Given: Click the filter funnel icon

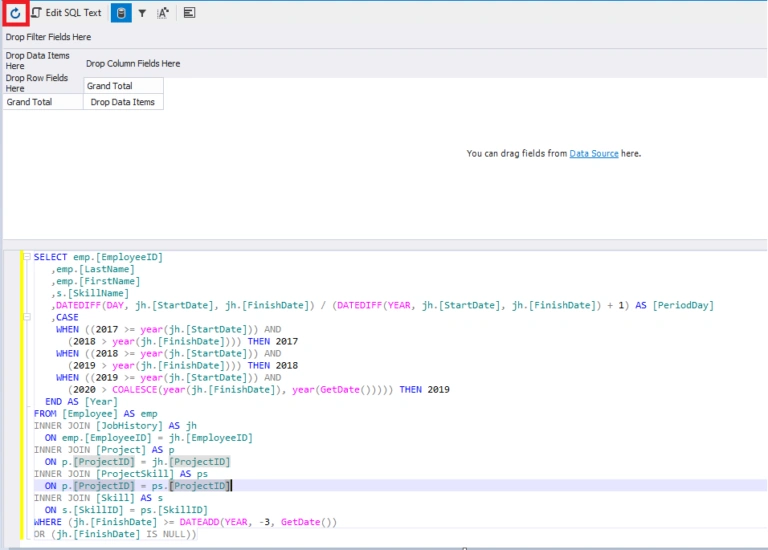Looking at the screenshot, I should tap(142, 13).
